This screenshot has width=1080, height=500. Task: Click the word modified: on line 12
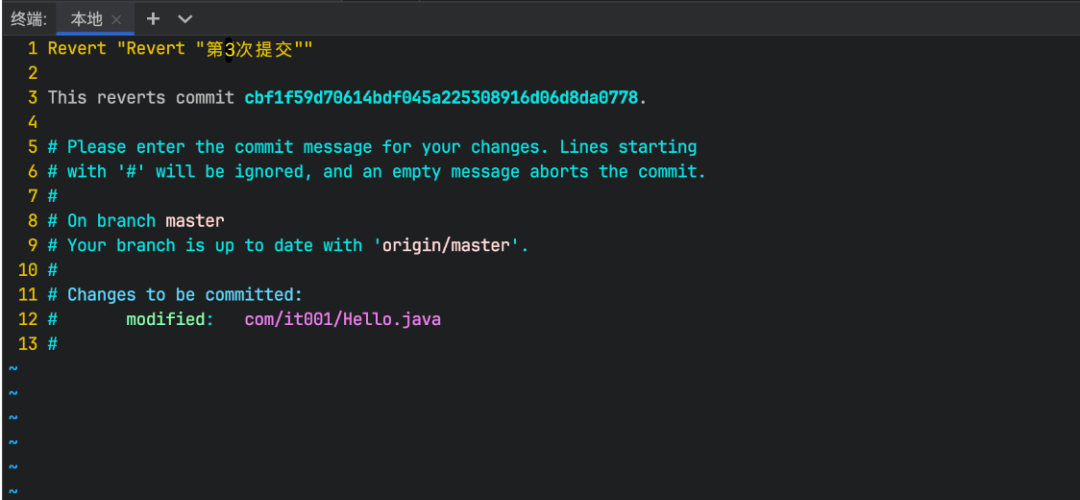[x=170, y=320]
